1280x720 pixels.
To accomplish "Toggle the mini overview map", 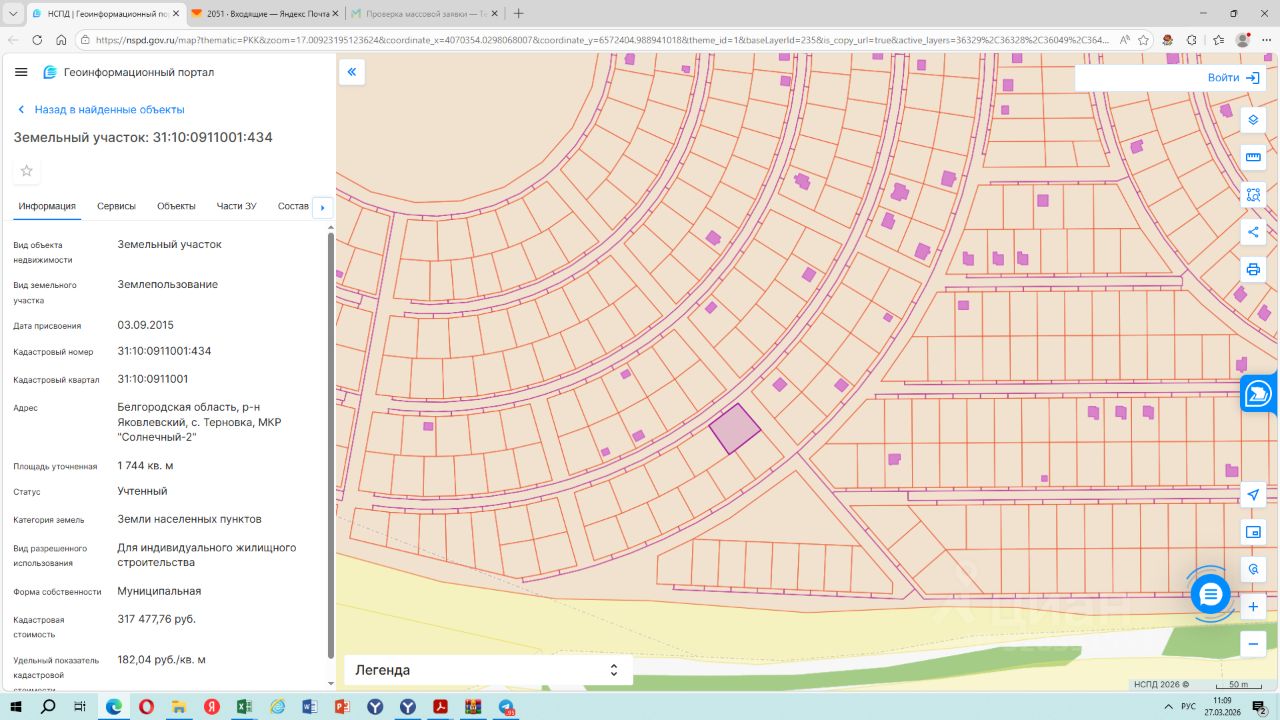I will (x=1253, y=532).
